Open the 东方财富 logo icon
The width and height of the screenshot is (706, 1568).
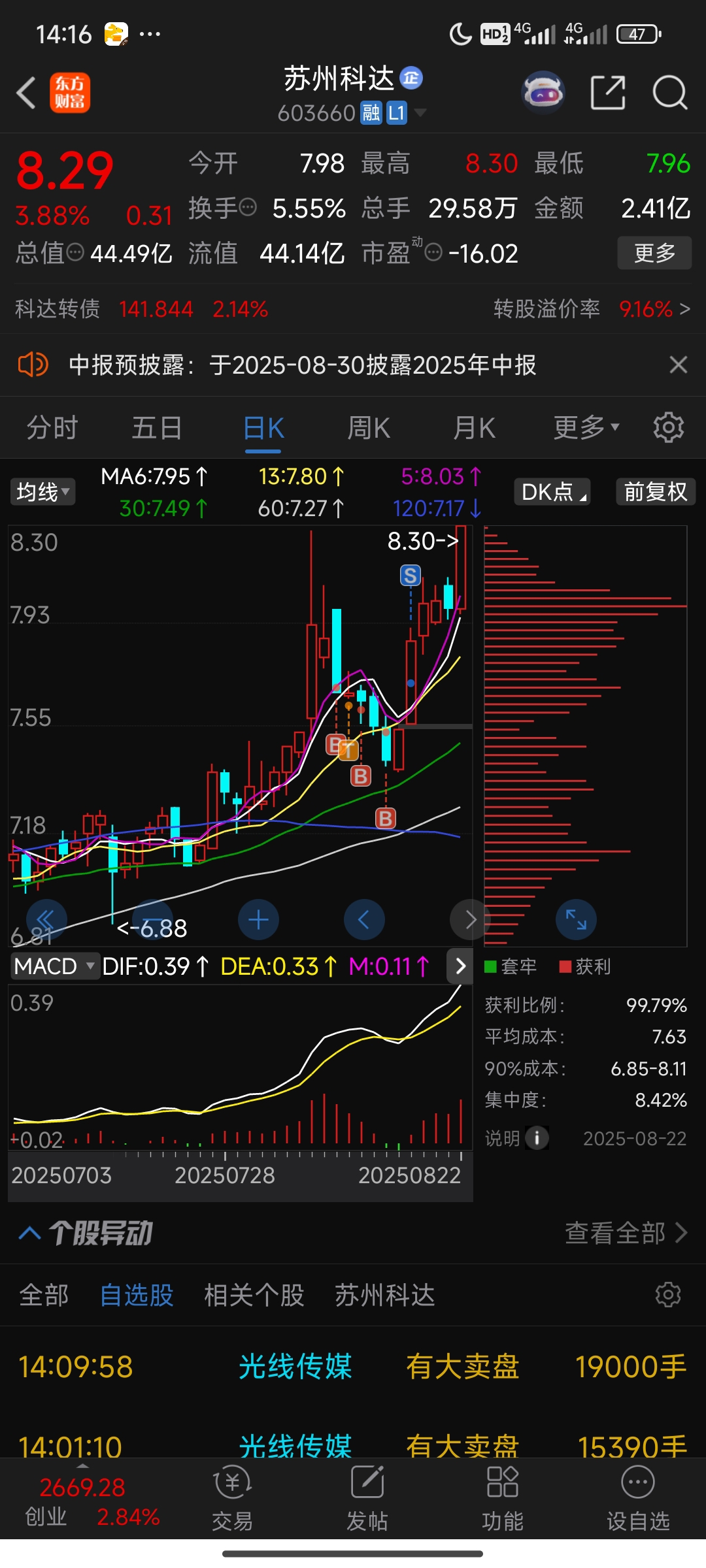(70, 93)
